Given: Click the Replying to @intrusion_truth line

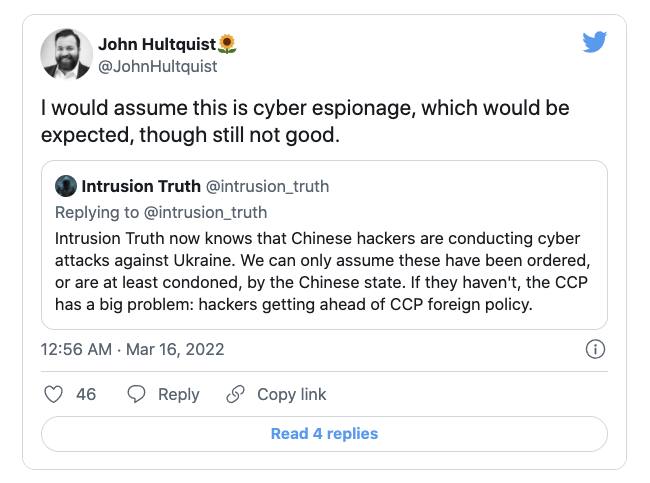Looking at the screenshot, I should pos(161,212).
